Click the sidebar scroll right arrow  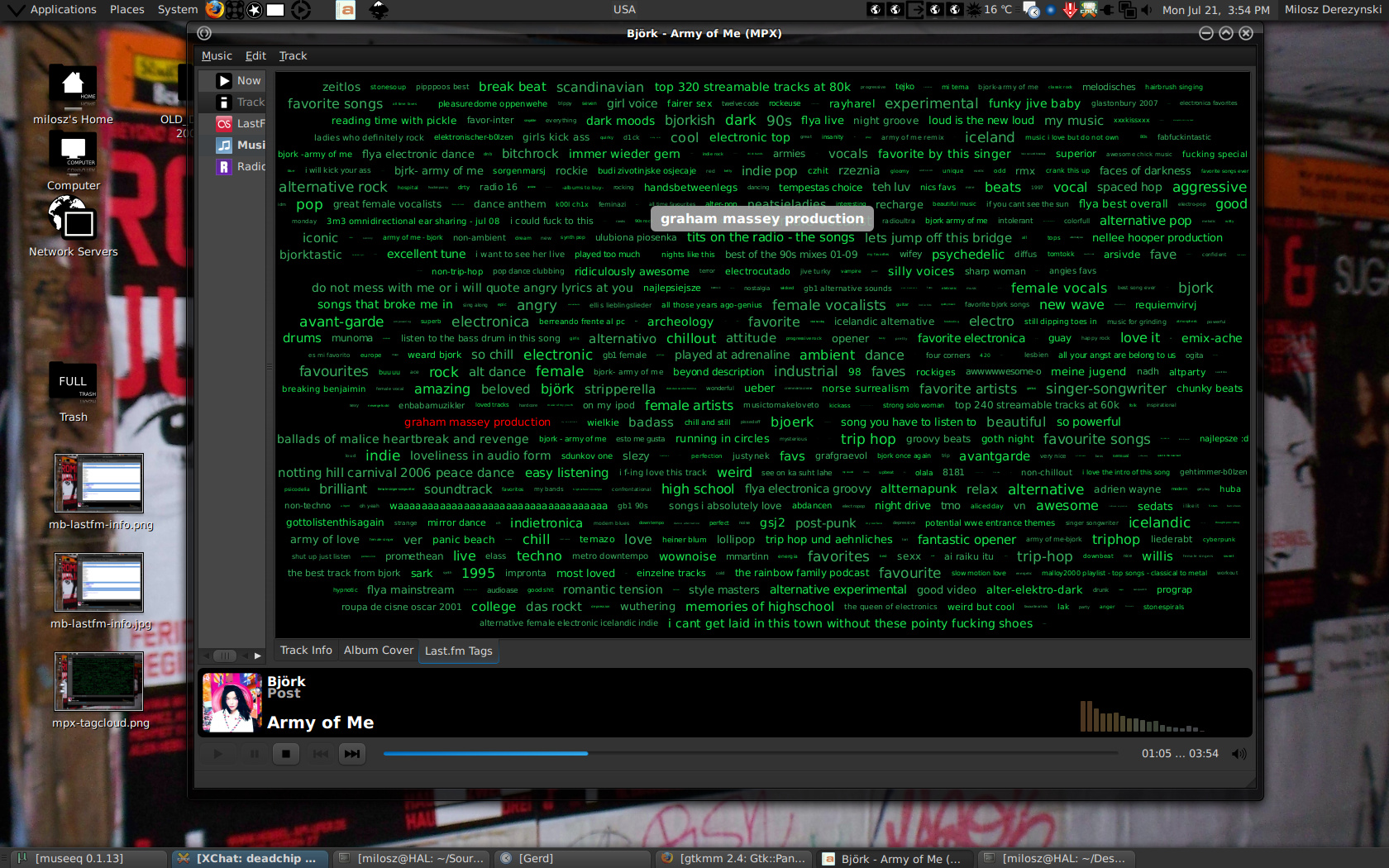pyautogui.click(x=258, y=656)
